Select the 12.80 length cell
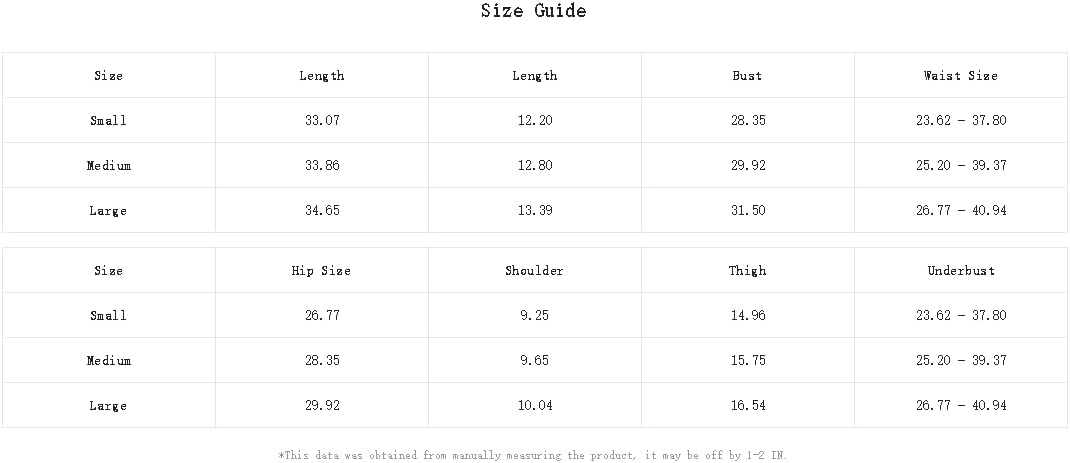1070x463 pixels. tap(535, 165)
